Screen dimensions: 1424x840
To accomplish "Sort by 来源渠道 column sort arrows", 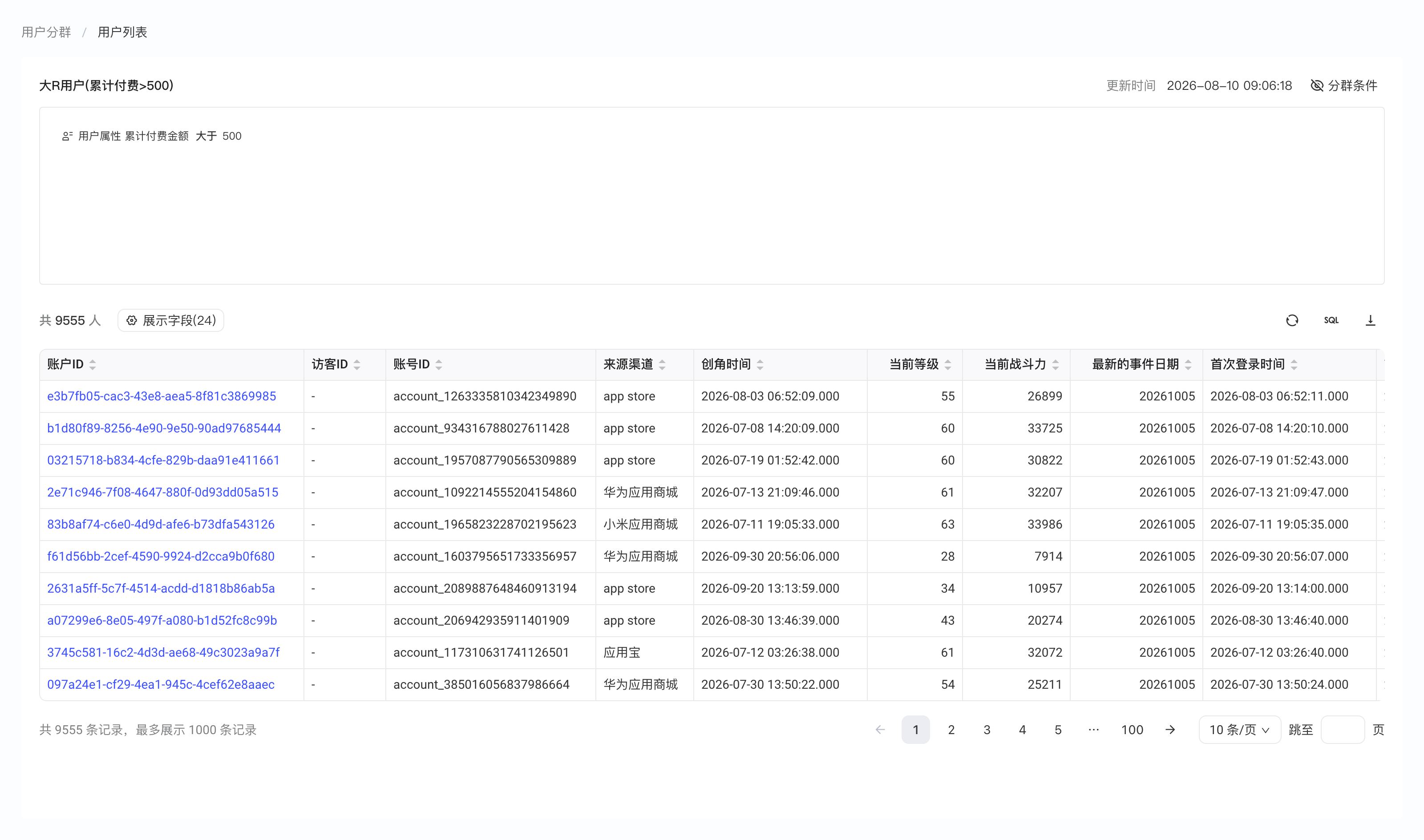I will [x=662, y=364].
